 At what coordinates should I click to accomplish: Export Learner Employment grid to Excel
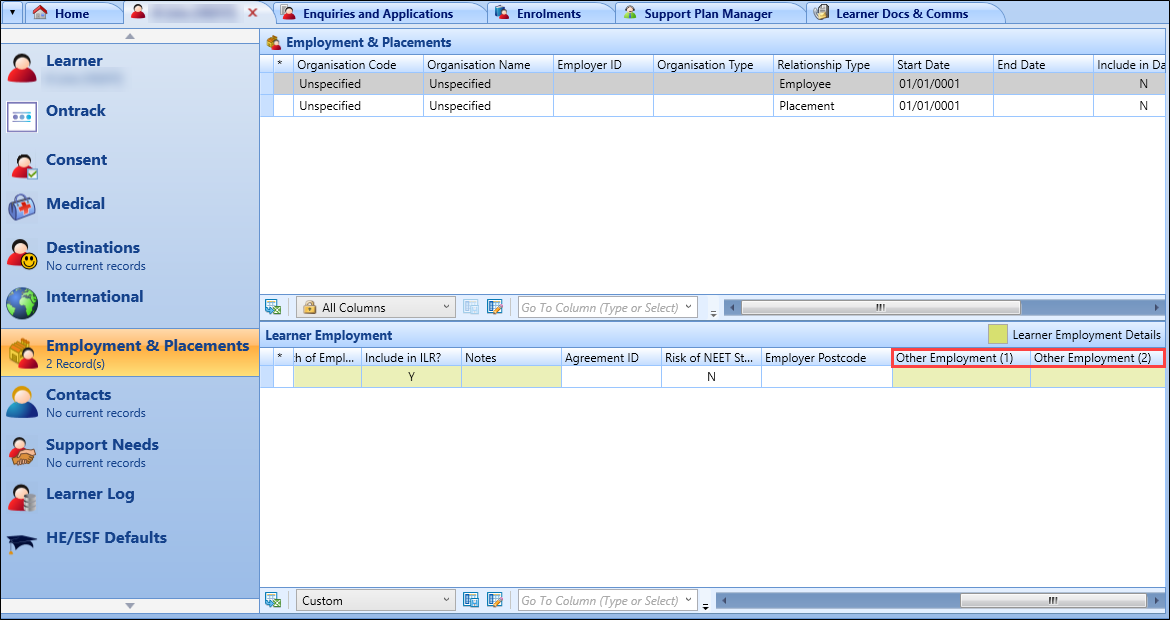pos(273,600)
